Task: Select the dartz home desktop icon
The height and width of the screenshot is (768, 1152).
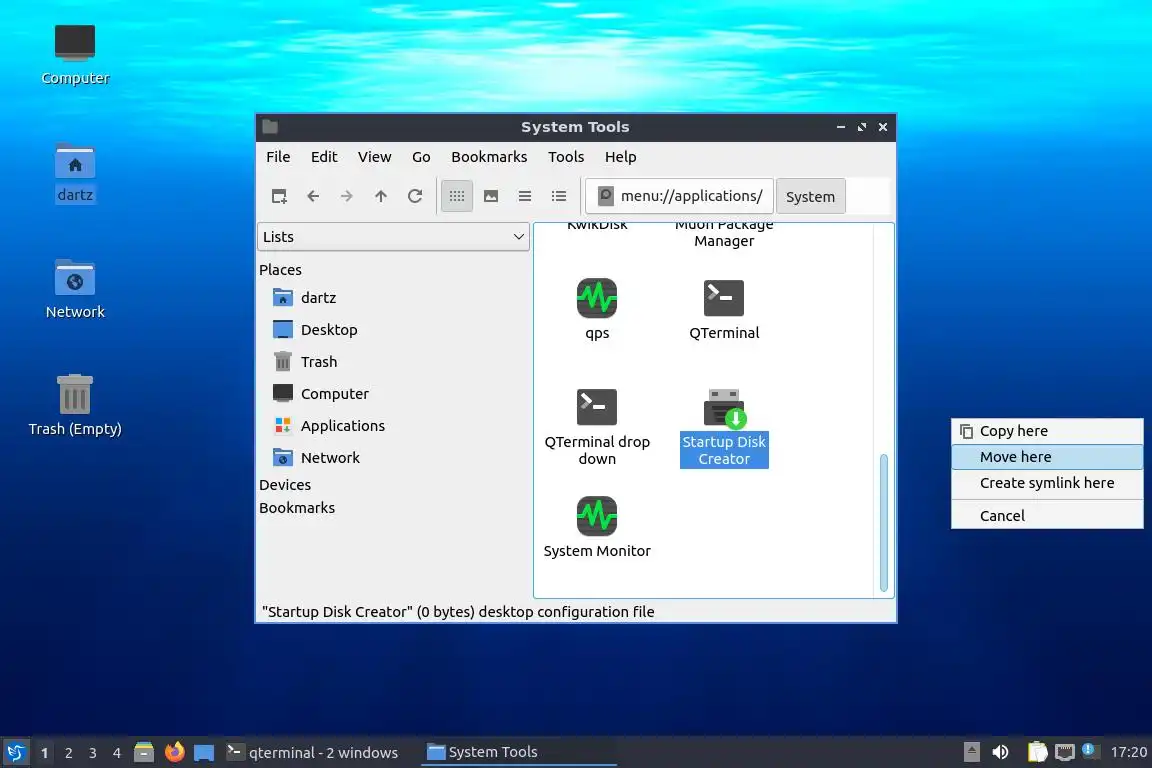Action: pyautogui.click(x=75, y=162)
